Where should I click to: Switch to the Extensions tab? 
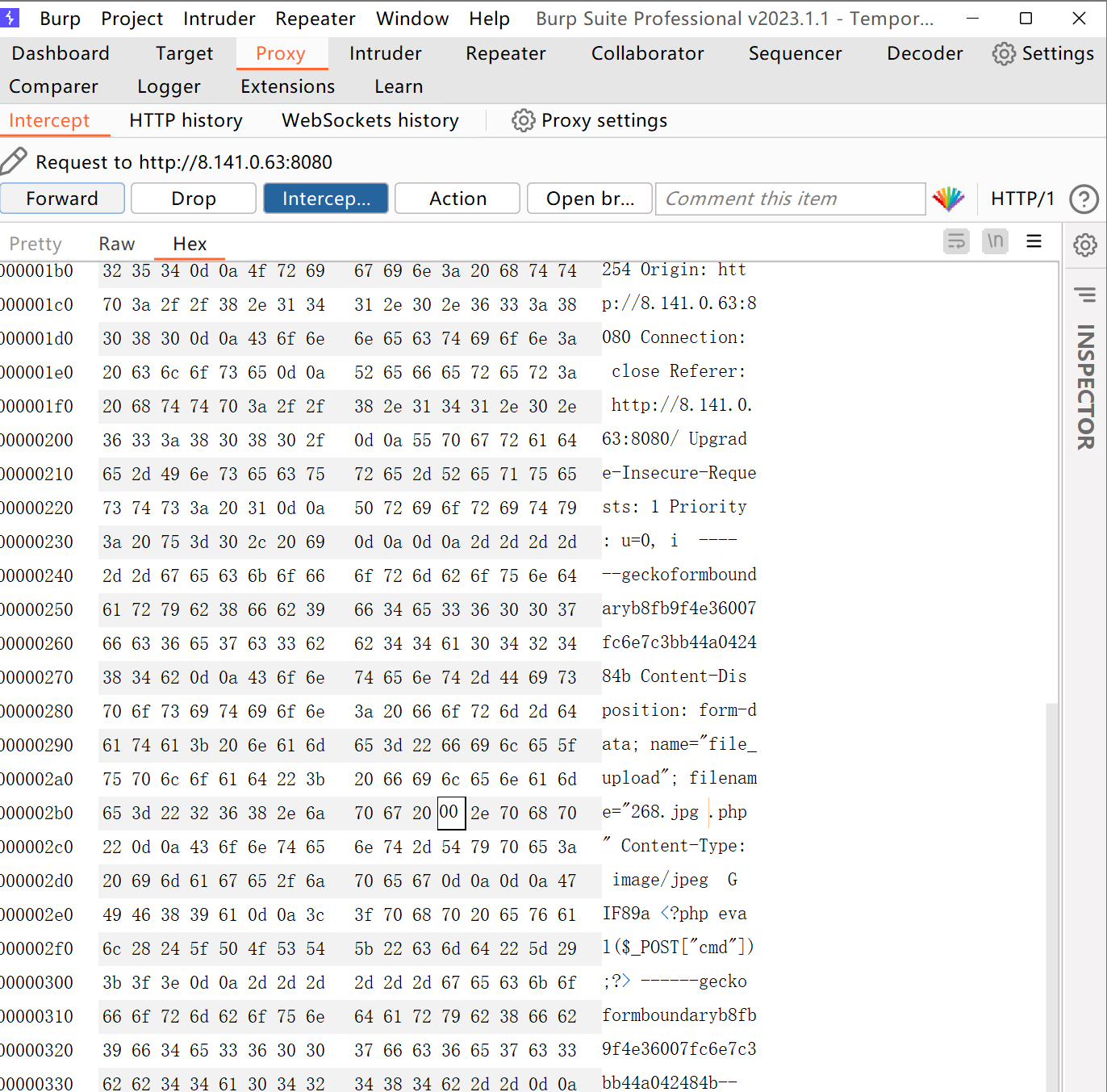288,86
